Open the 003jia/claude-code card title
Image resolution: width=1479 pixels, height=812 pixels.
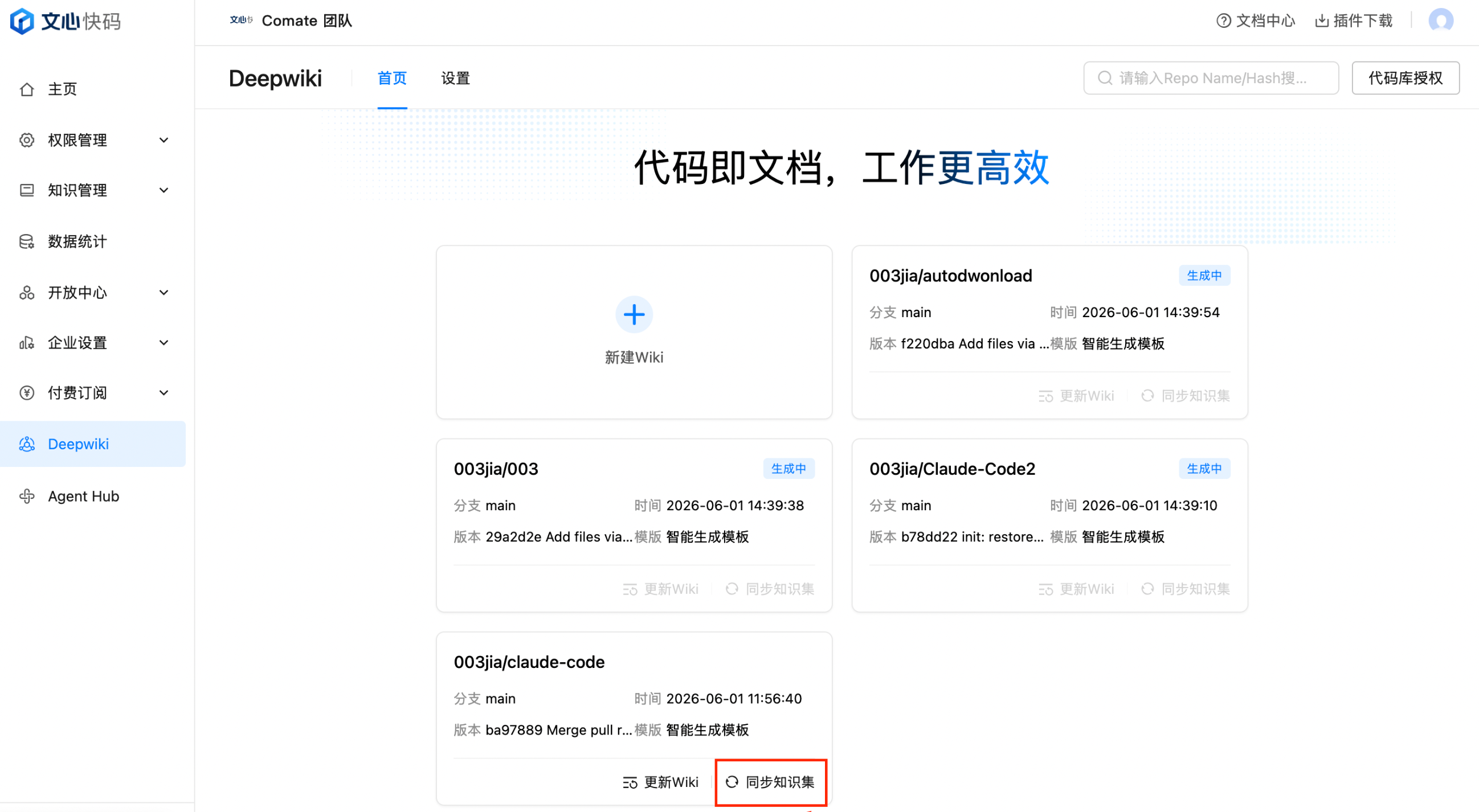pyautogui.click(x=529, y=663)
